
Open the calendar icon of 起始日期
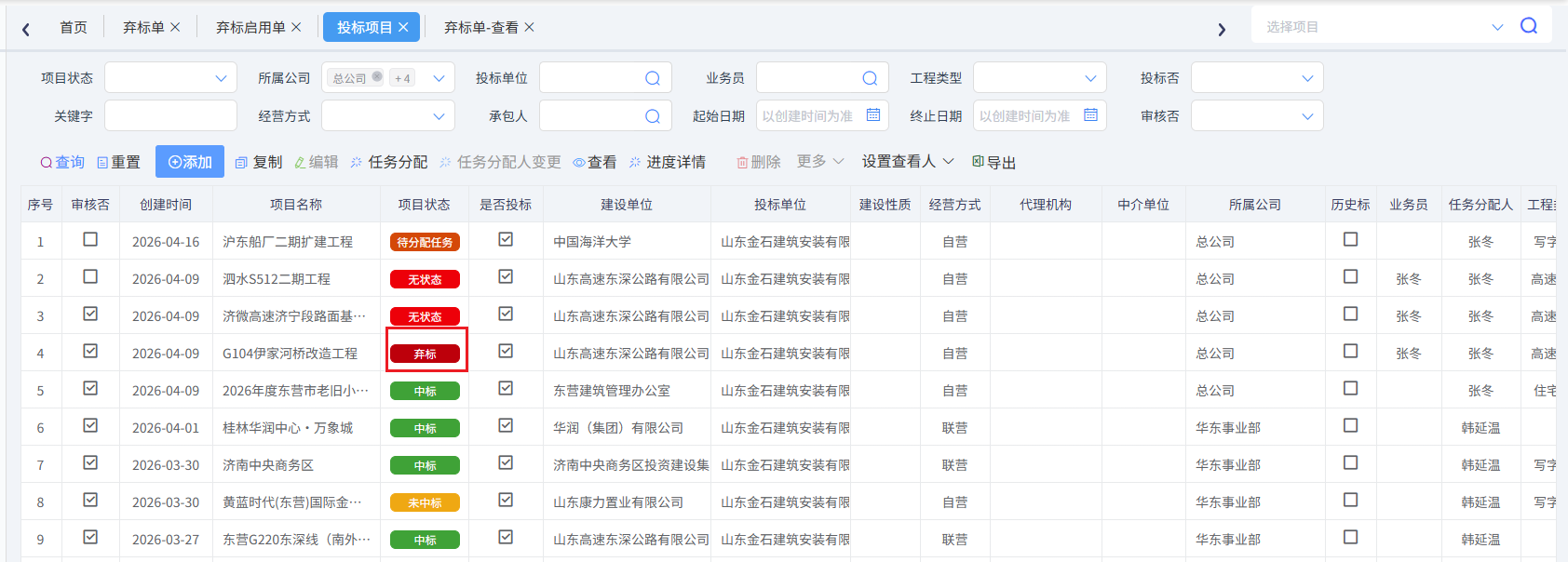873,115
